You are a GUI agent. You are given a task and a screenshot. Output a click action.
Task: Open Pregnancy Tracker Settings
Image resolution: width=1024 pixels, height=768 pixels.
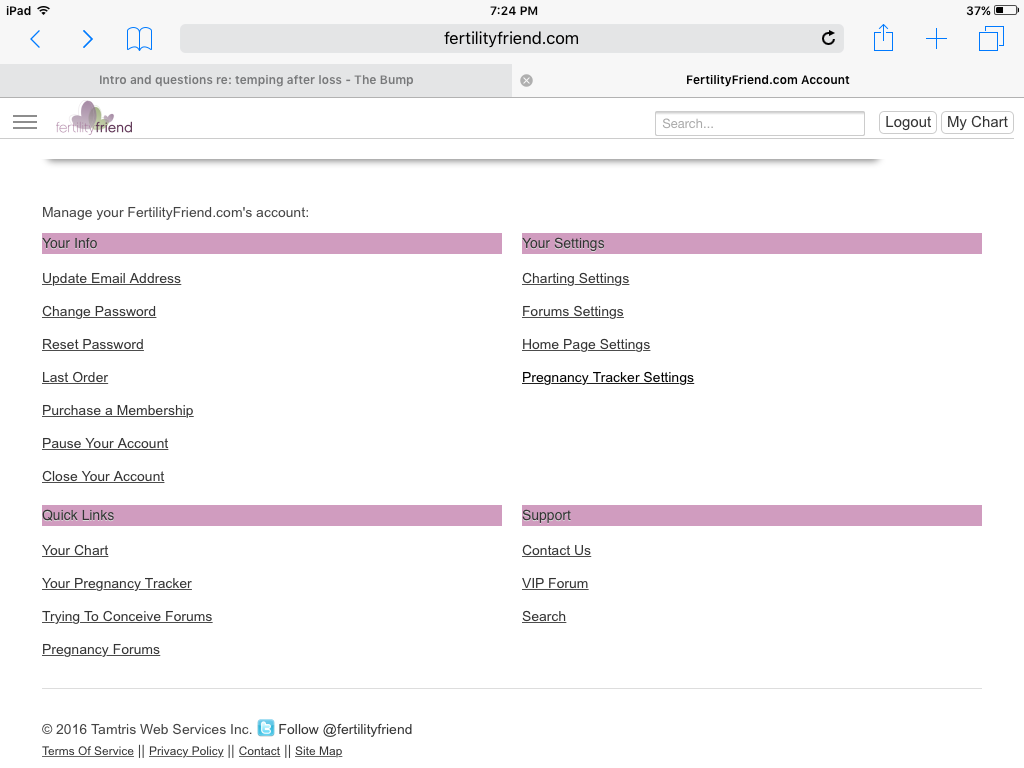[x=607, y=377]
